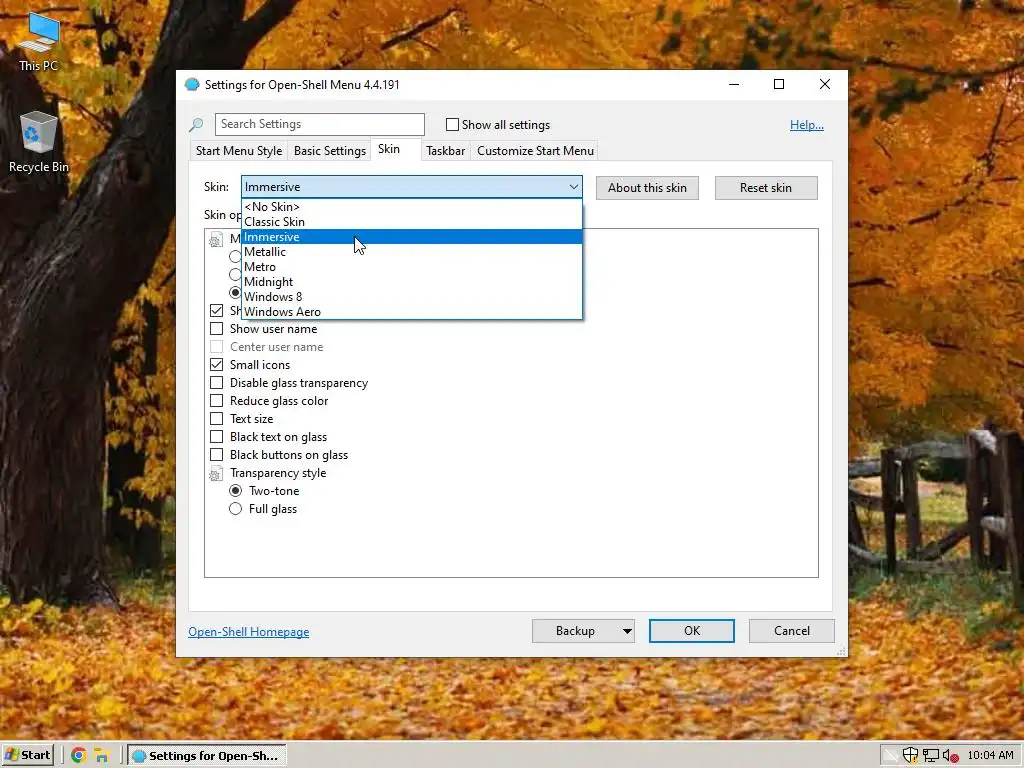This screenshot has height=768, width=1024.
Task: Choose Windows Aero skin
Action: click(x=411, y=312)
